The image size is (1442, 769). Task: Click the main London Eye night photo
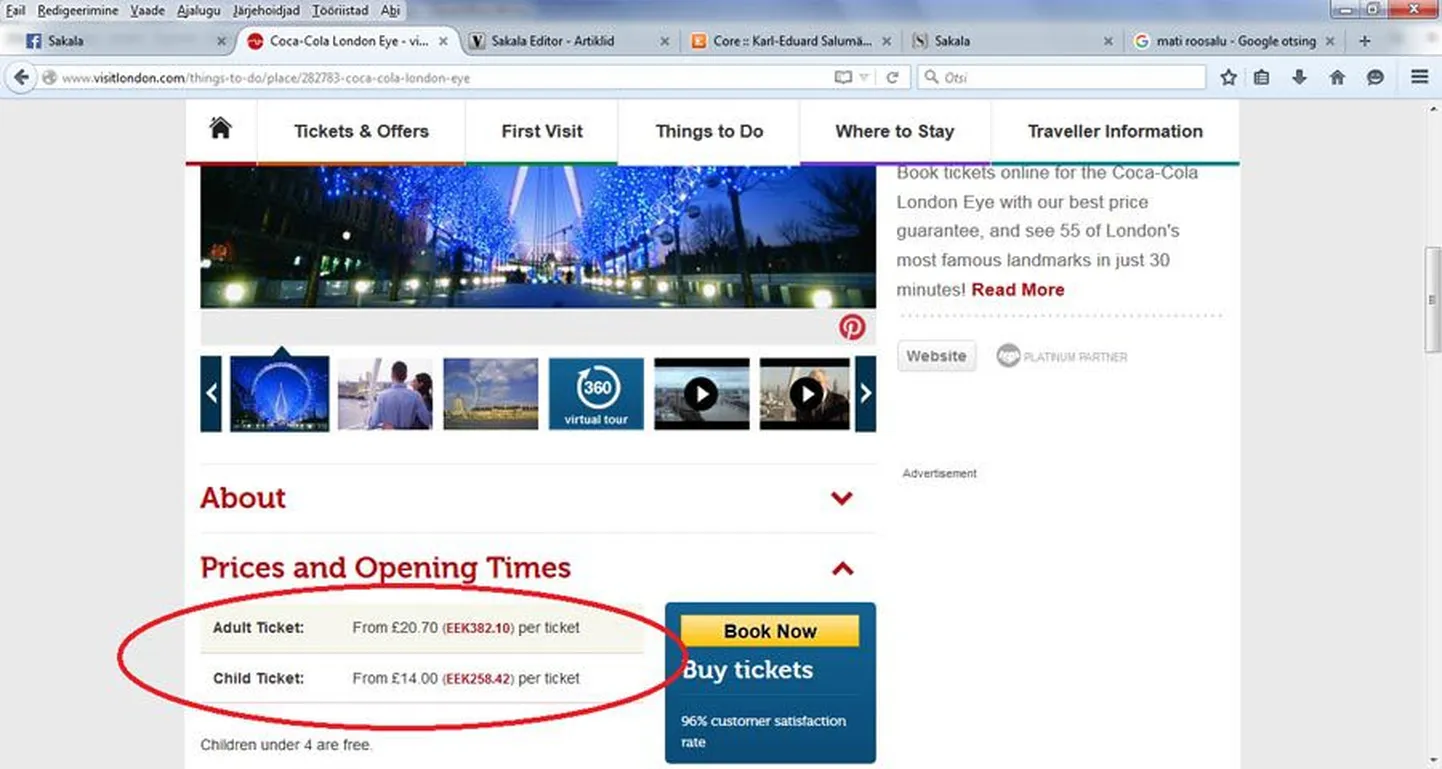click(538, 238)
